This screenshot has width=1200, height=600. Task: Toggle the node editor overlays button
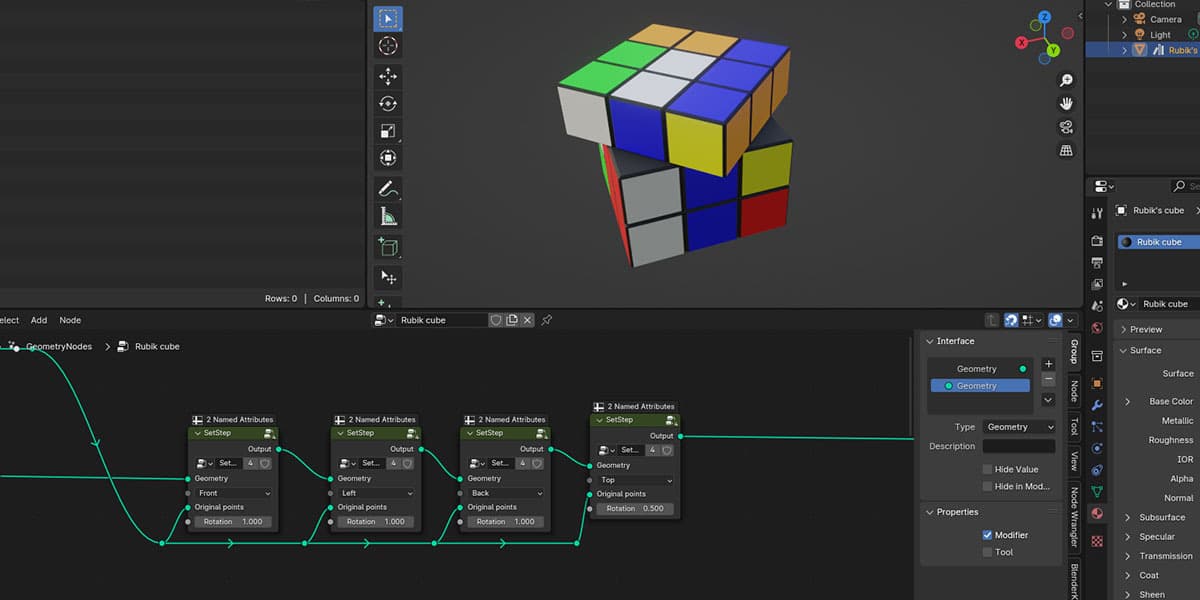pos(1055,320)
